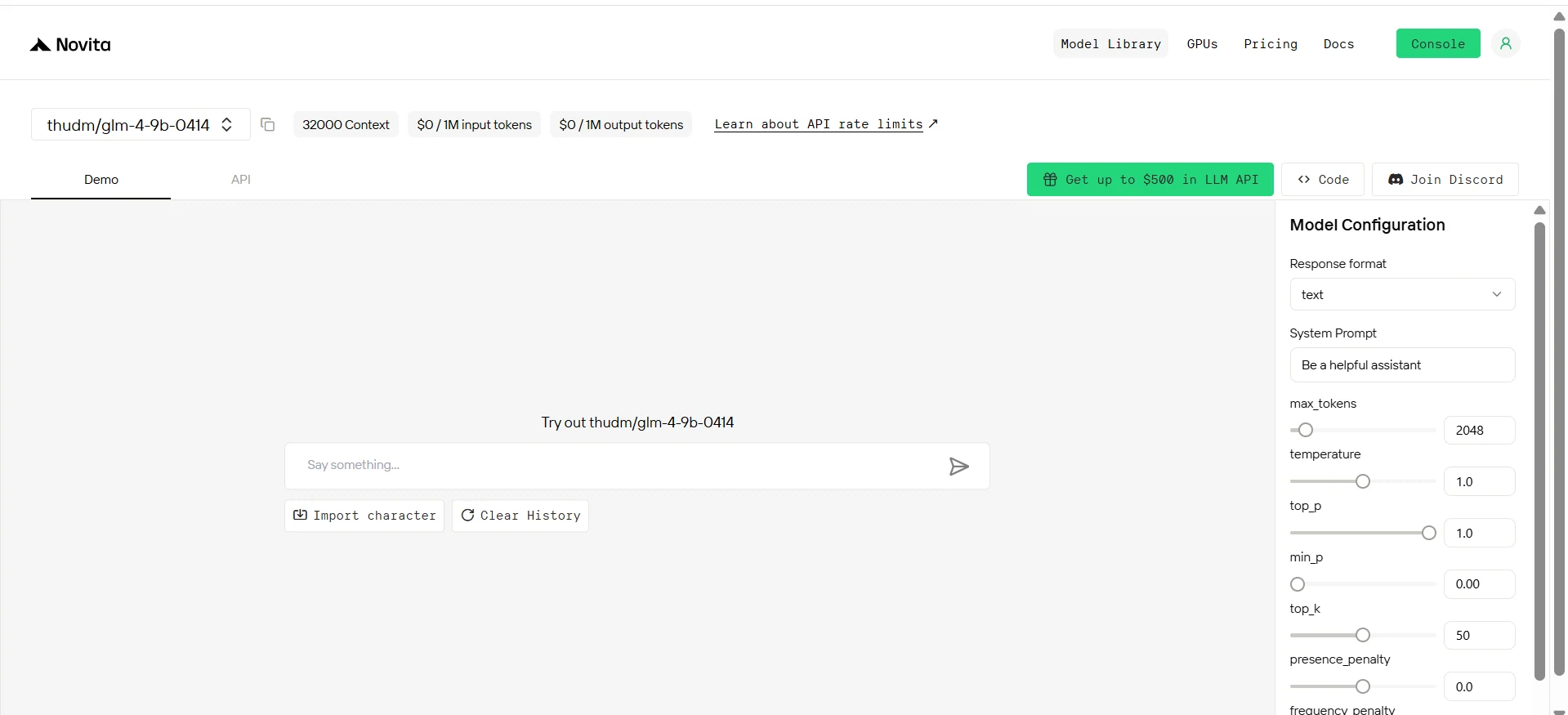Click the presence_penalty value field

coord(1479,687)
